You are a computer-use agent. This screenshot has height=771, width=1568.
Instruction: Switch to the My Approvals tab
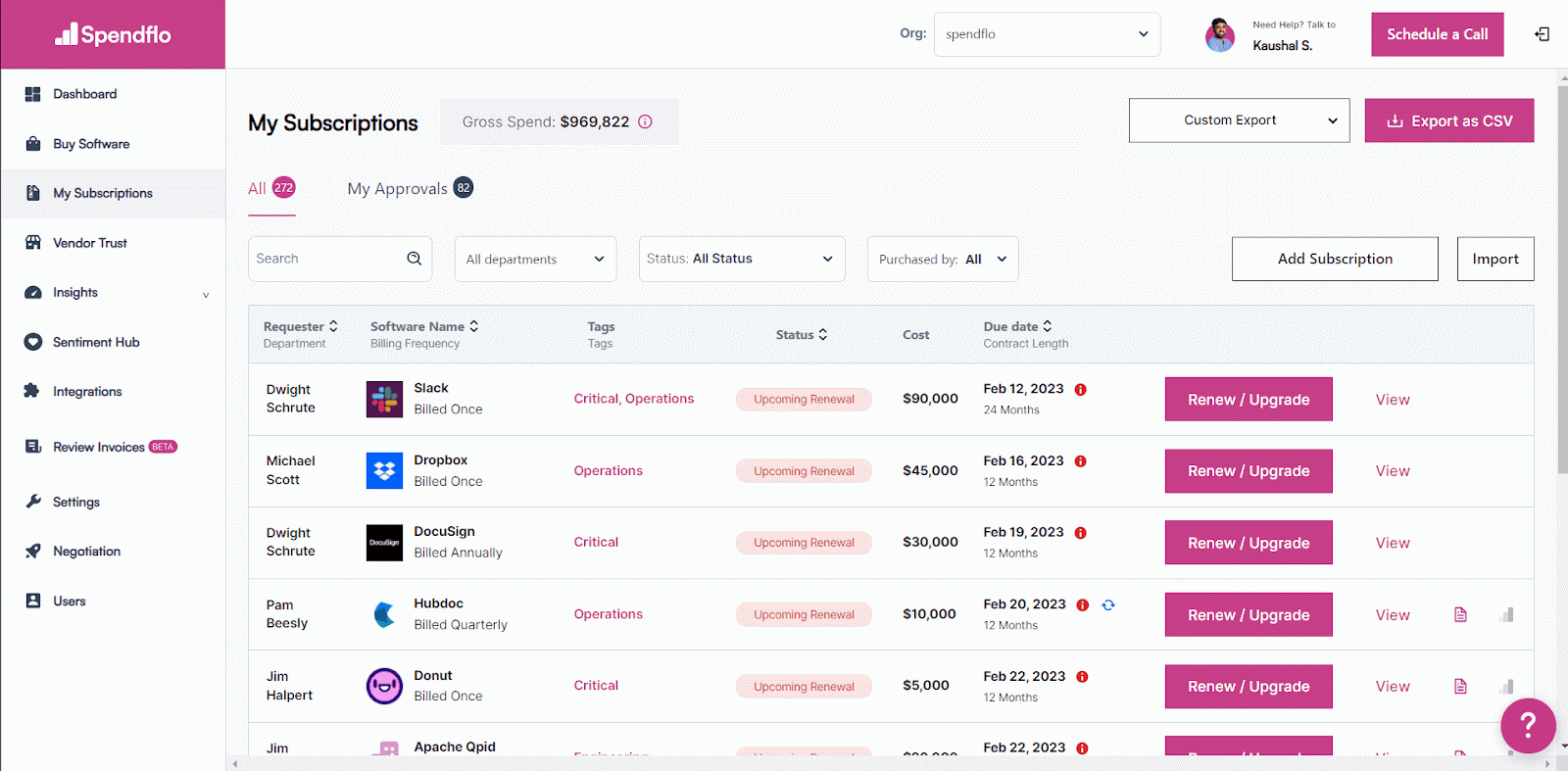click(x=411, y=188)
